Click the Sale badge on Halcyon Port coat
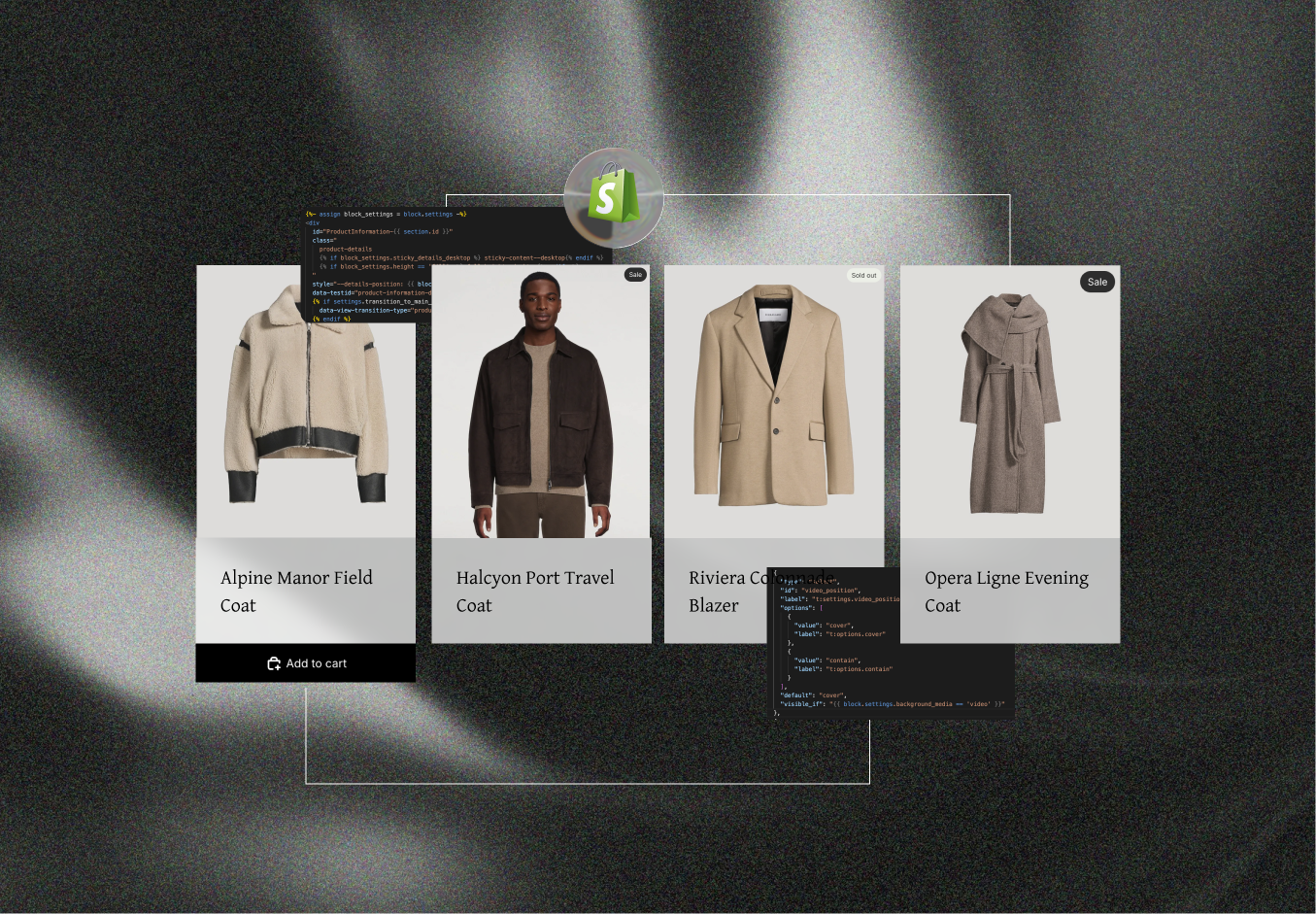Image resolution: width=1316 pixels, height=914 pixels. pyautogui.click(x=635, y=275)
